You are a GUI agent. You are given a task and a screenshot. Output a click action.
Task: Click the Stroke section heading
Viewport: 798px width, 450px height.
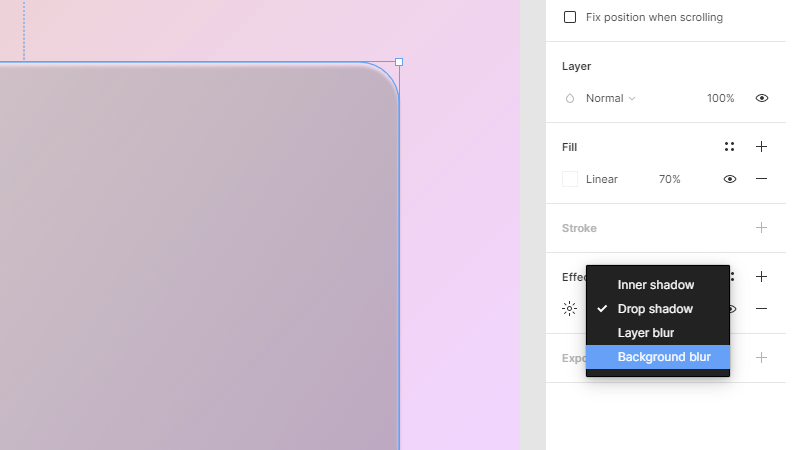(x=579, y=228)
